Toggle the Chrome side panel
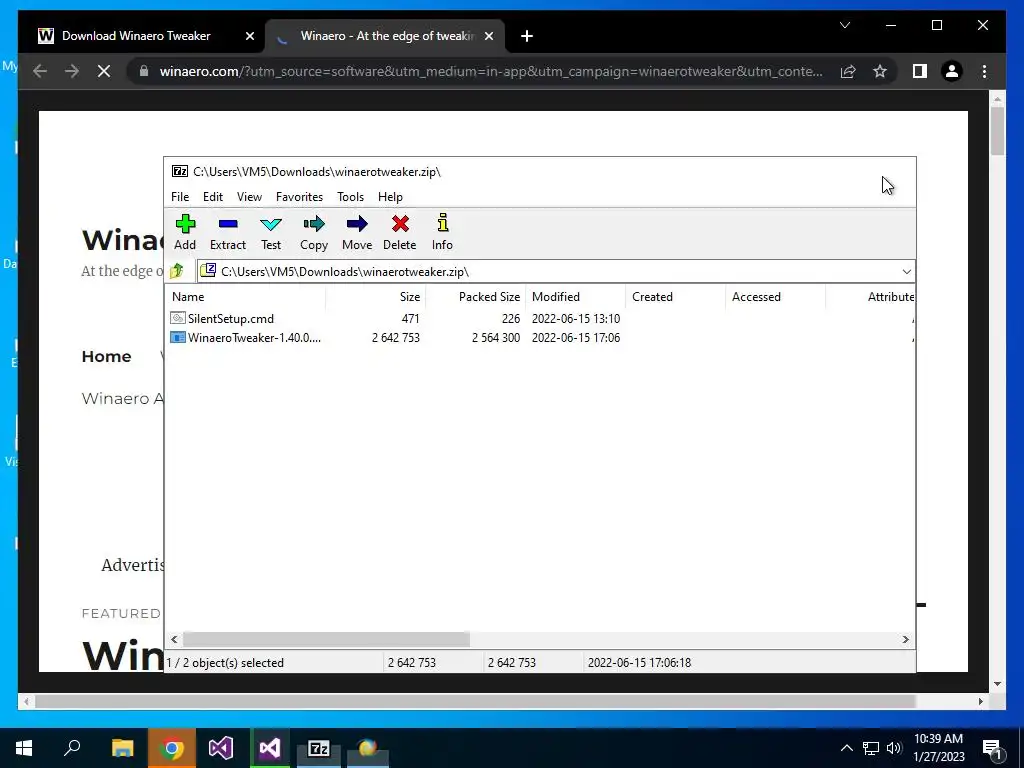The image size is (1024, 768). tap(920, 71)
